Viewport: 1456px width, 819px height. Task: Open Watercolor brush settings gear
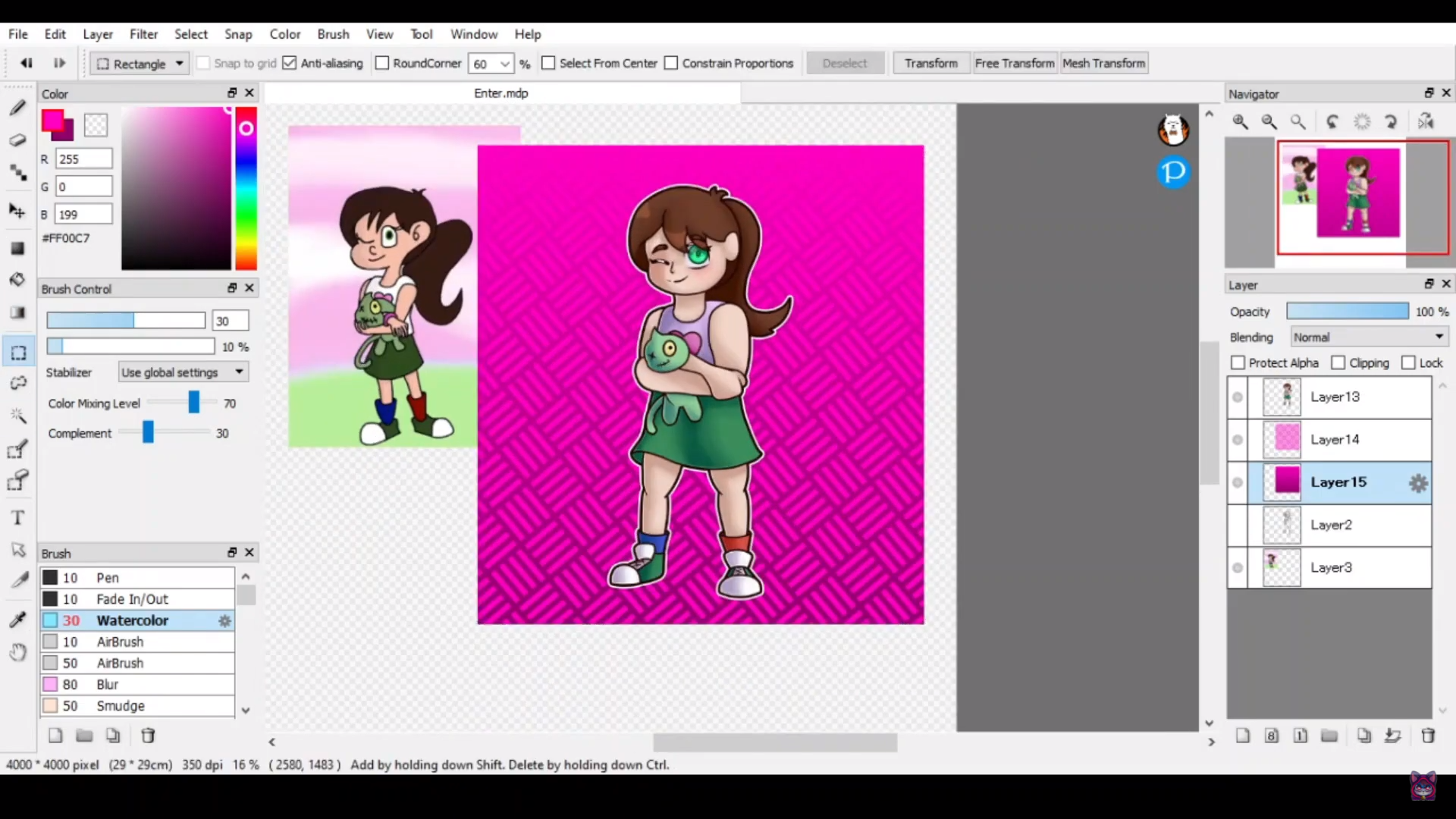pyautogui.click(x=224, y=621)
